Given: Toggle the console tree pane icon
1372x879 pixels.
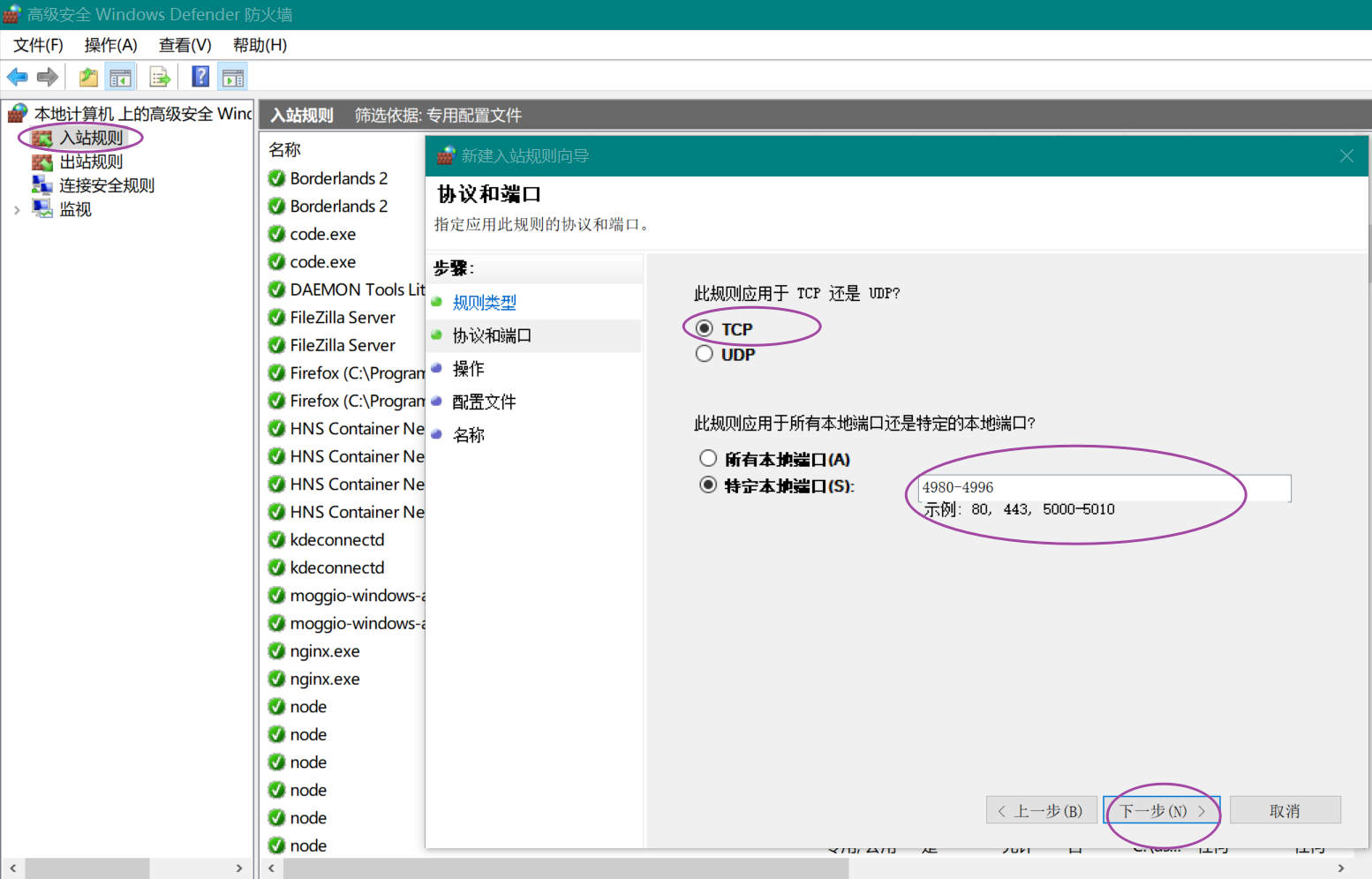Looking at the screenshot, I should (x=120, y=78).
